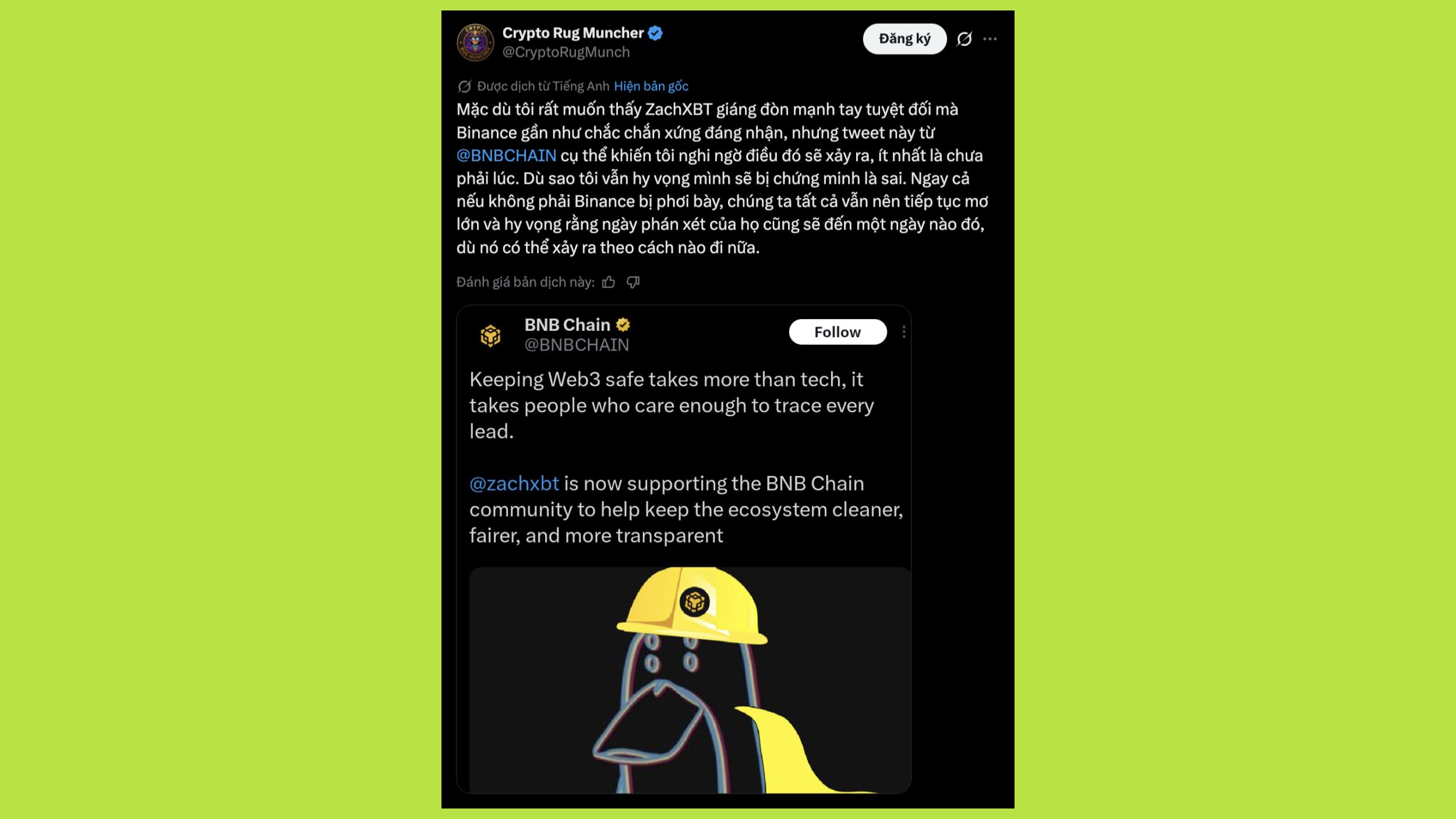Viewport: 1456px width, 819px height.
Task: Open quoted tweet's vertical dots menu
Action: [903, 332]
